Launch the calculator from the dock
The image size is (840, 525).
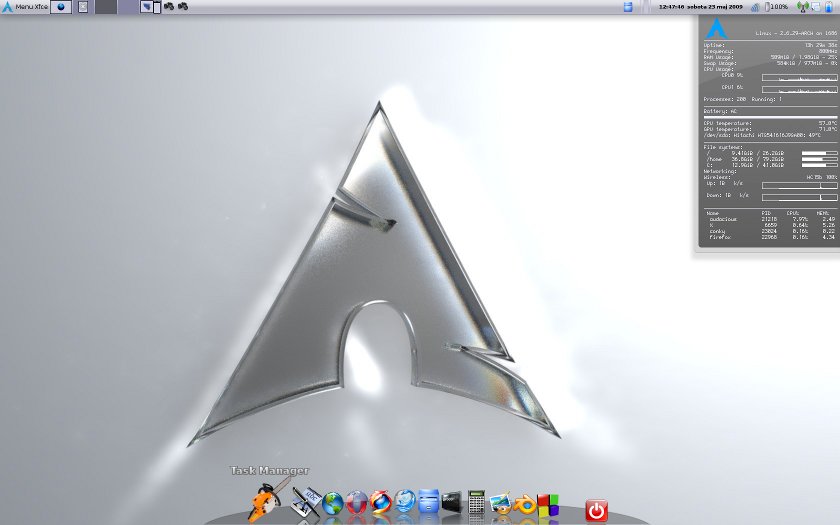pyautogui.click(x=476, y=502)
